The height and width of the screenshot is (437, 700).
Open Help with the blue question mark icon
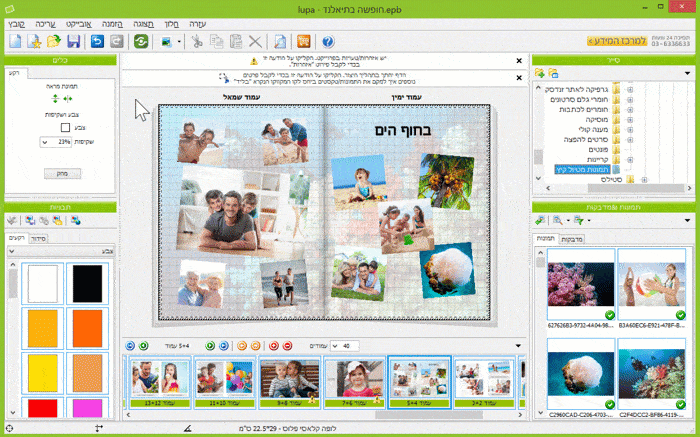(x=330, y=41)
